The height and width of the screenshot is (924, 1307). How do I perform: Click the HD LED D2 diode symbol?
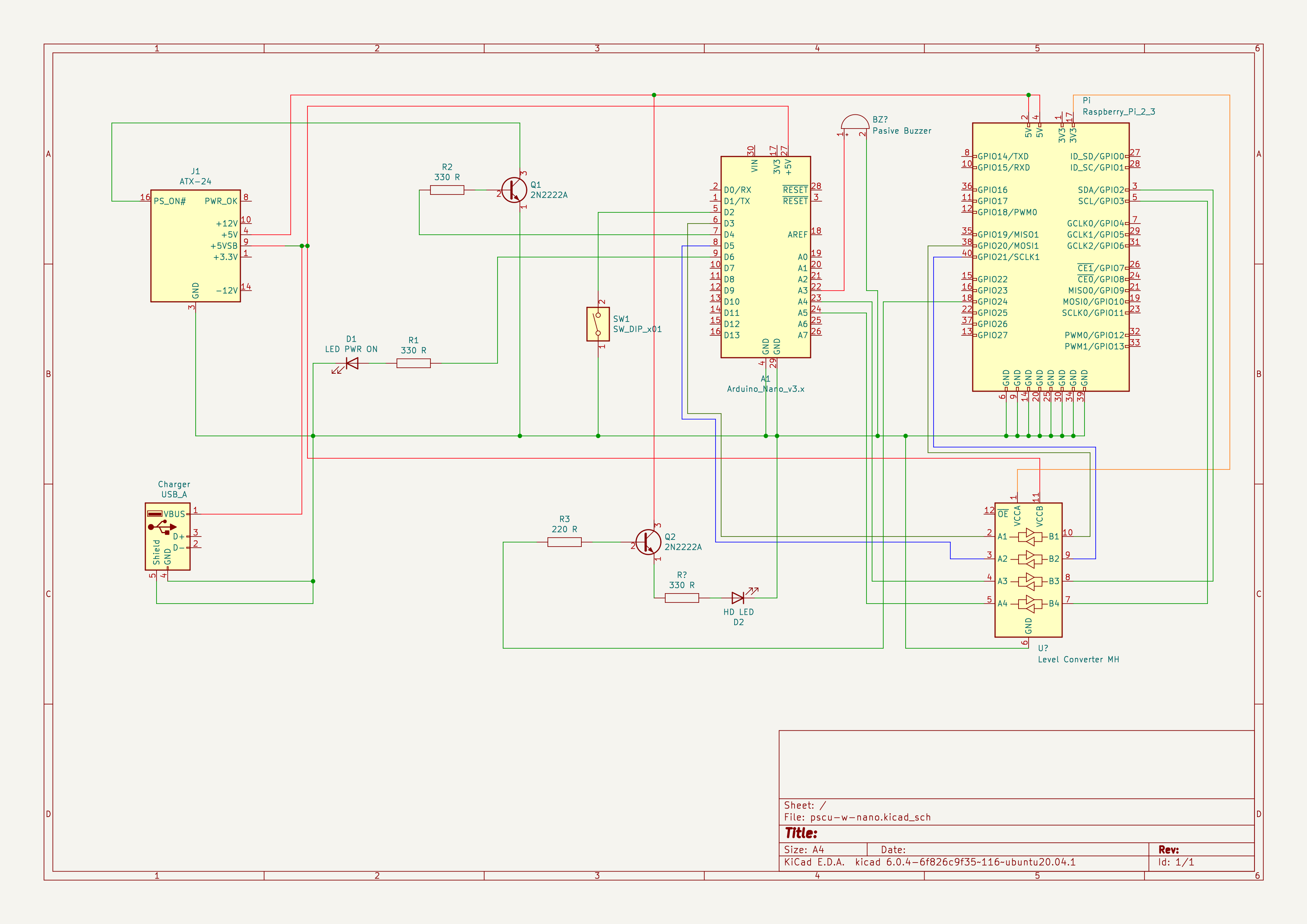[738, 597]
